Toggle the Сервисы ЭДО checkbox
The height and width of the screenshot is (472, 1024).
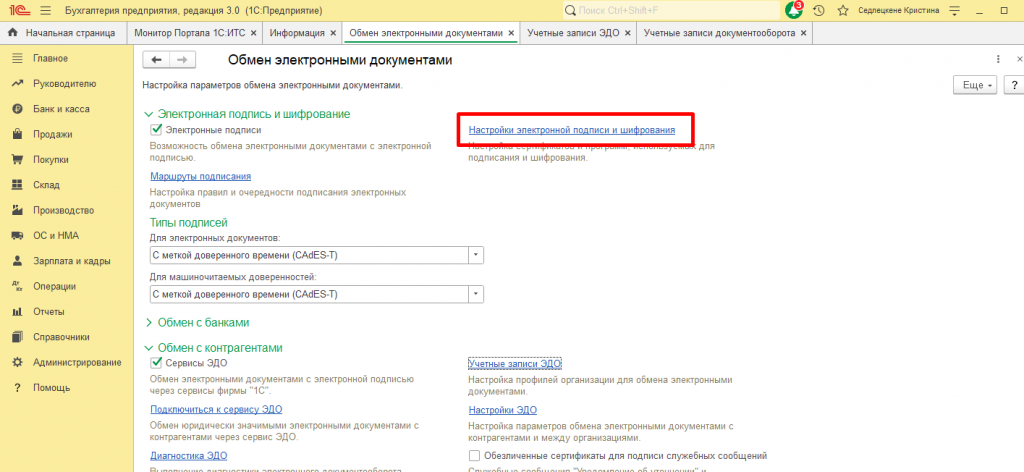(x=156, y=363)
